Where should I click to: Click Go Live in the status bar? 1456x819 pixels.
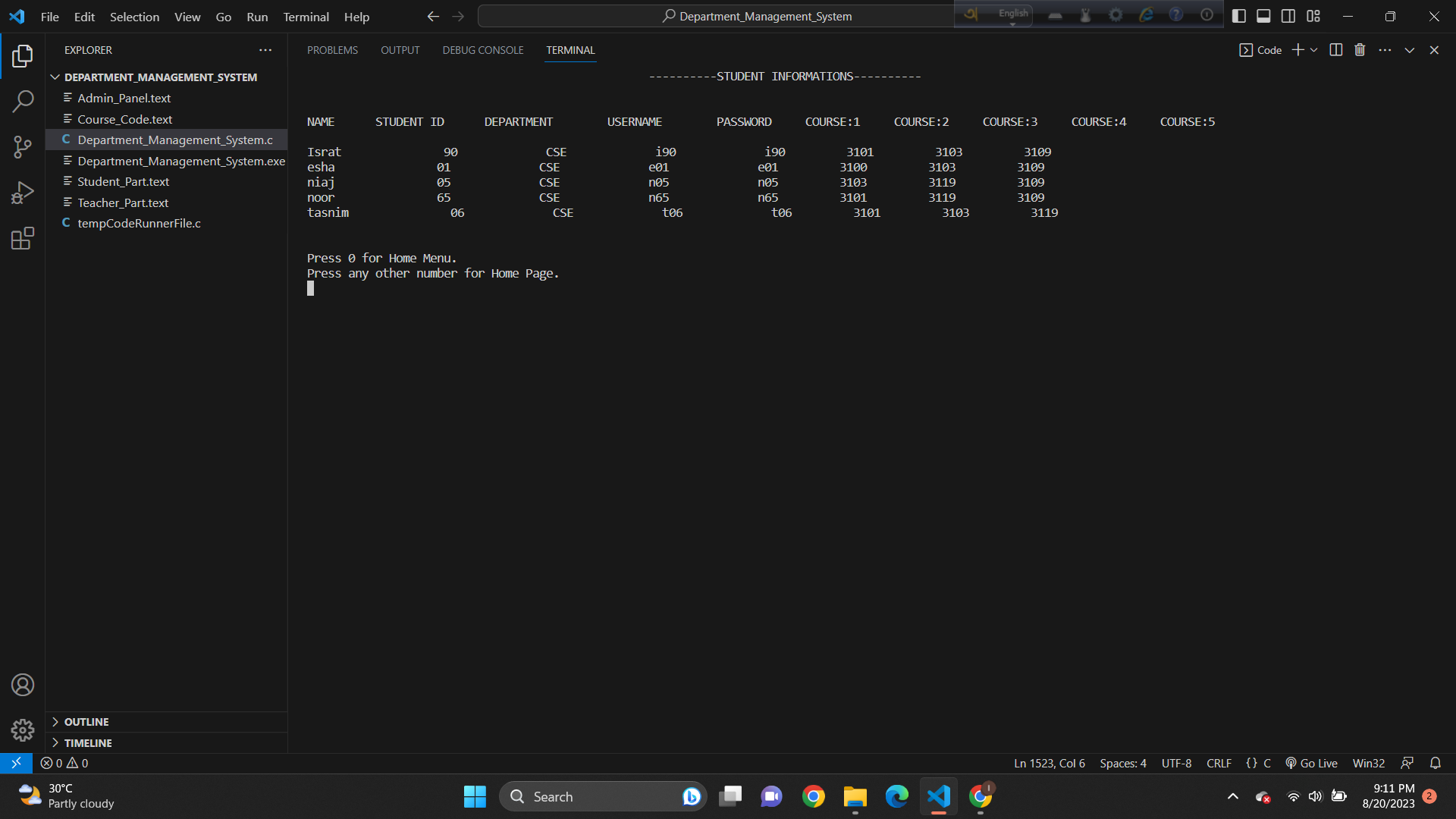[1310, 763]
